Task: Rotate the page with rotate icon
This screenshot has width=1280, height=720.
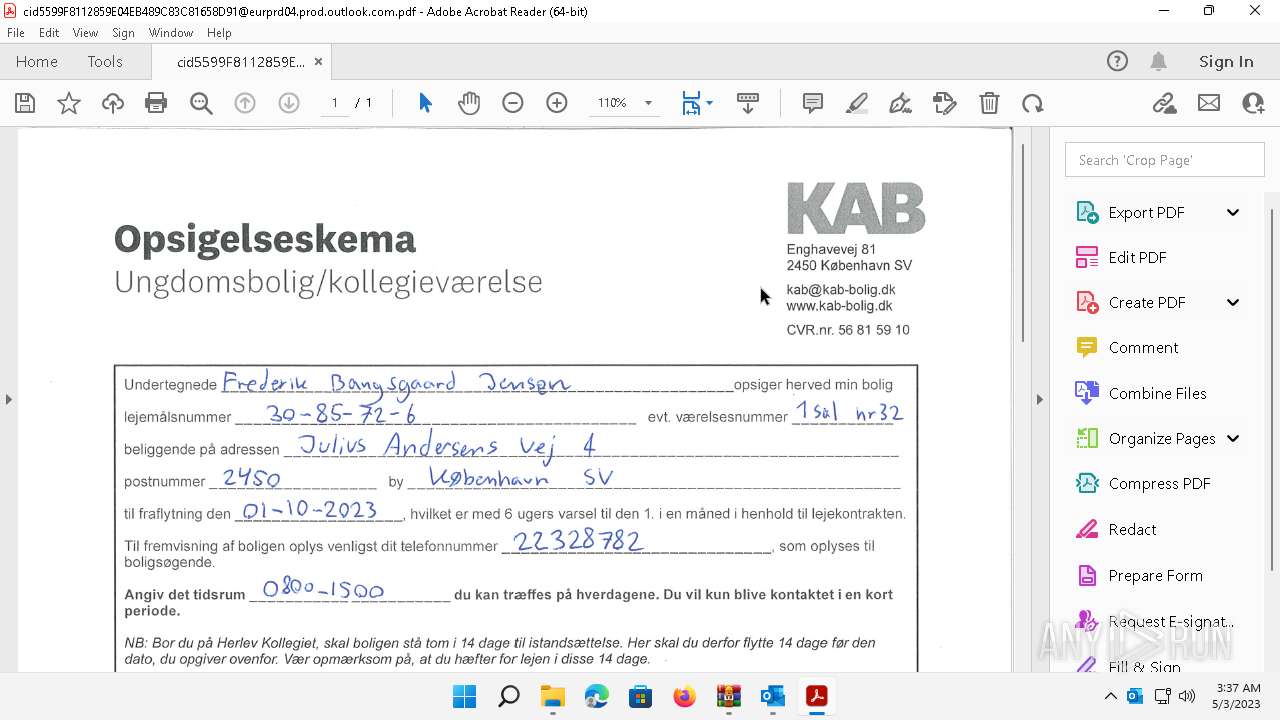Action: point(1033,103)
